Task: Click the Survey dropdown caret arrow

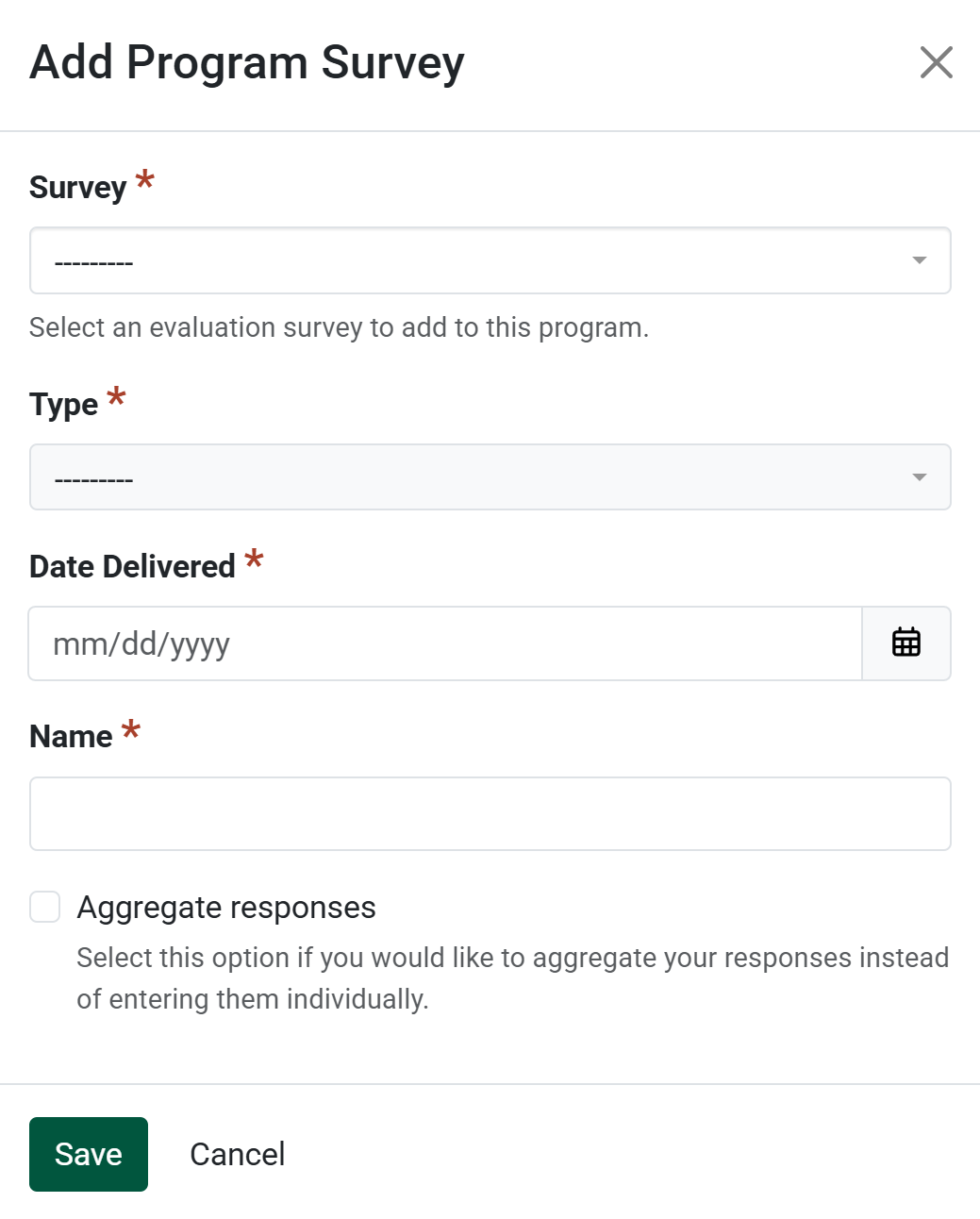Action: coord(919,260)
